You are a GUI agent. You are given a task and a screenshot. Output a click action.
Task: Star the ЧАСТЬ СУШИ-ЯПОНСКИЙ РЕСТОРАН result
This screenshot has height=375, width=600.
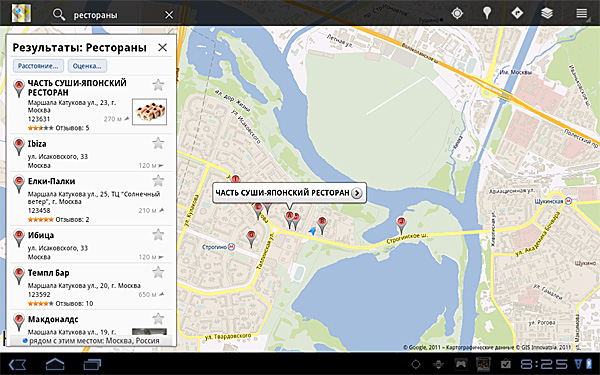(x=158, y=85)
